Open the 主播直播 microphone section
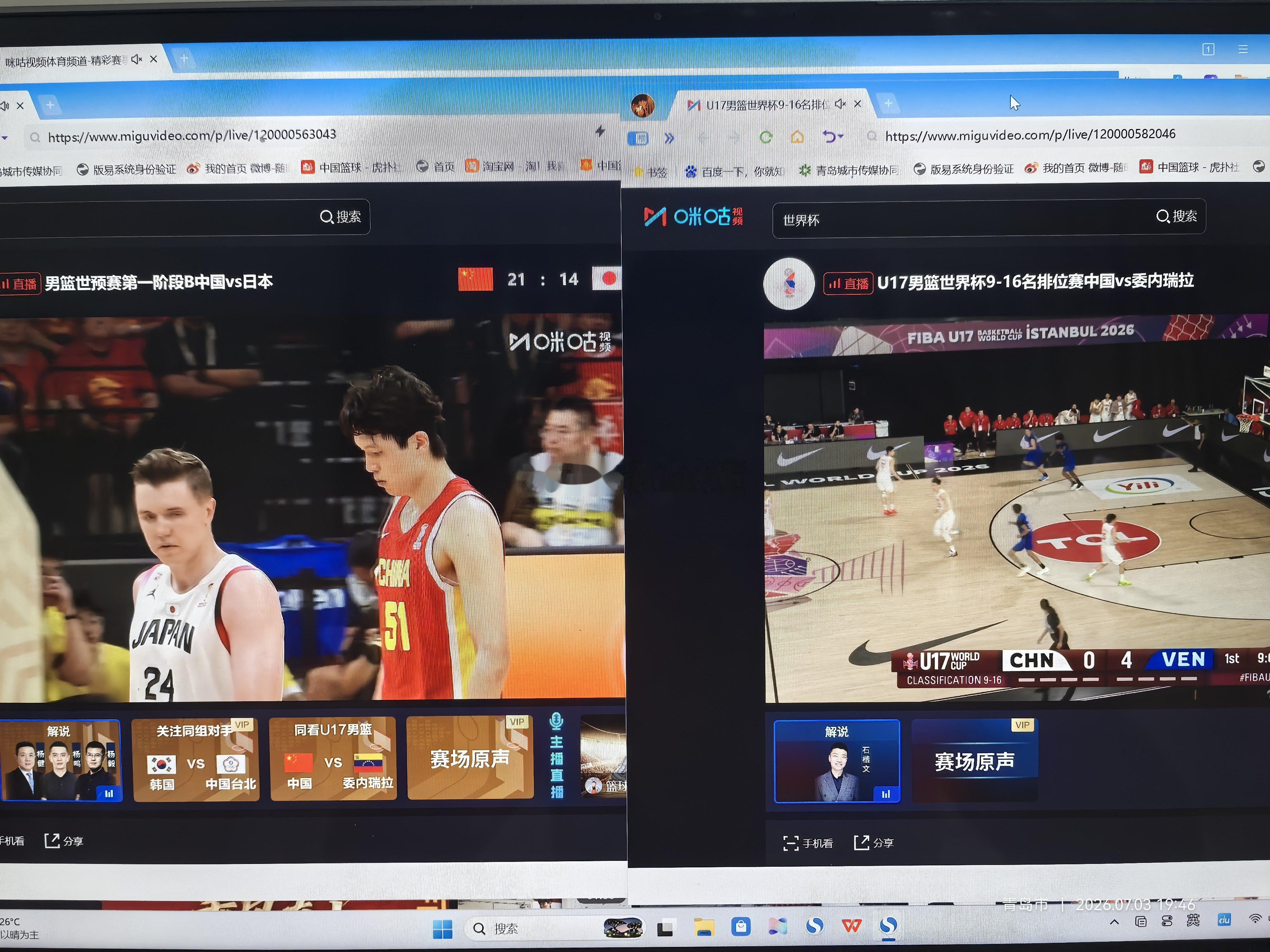1270x952 pixels. (556, 755)
